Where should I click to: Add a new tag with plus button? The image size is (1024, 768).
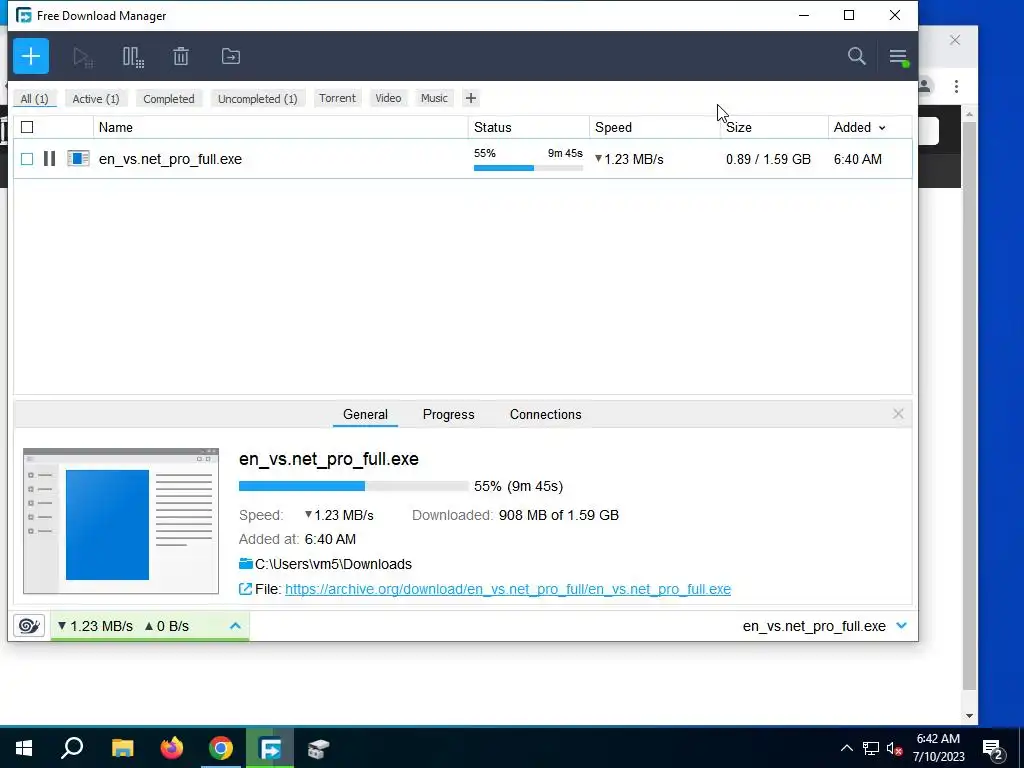click(471, 98)
